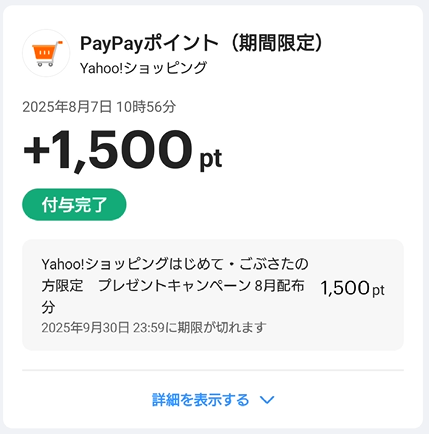Screen dimensions: 429x434
Task: Click the 方限定 text in campaign description
Action: [x=62, y=286]
